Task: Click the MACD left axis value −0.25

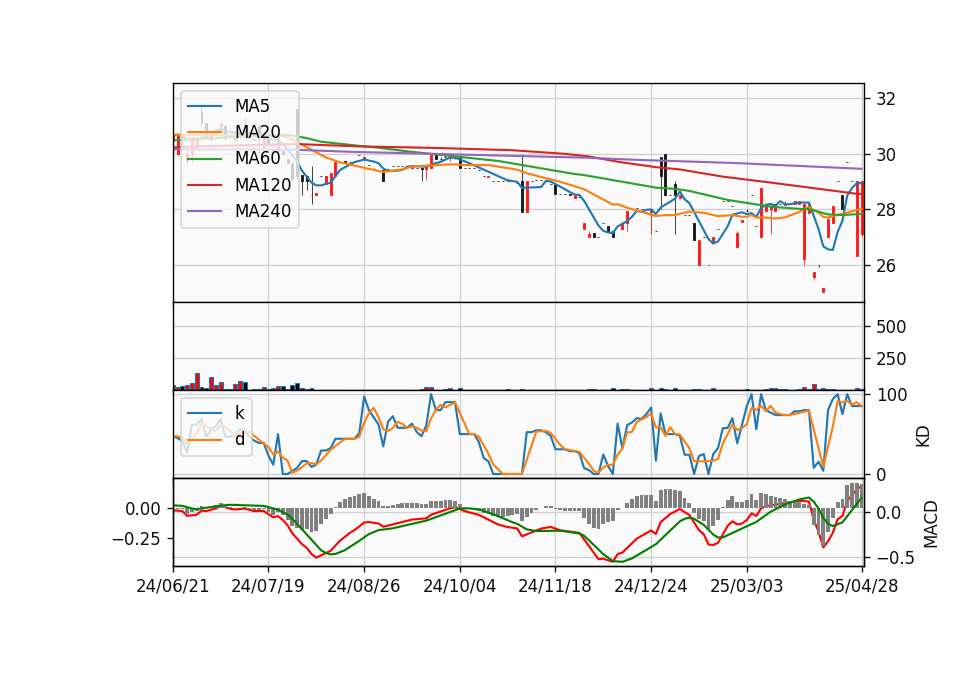Action: pos(135,539)
